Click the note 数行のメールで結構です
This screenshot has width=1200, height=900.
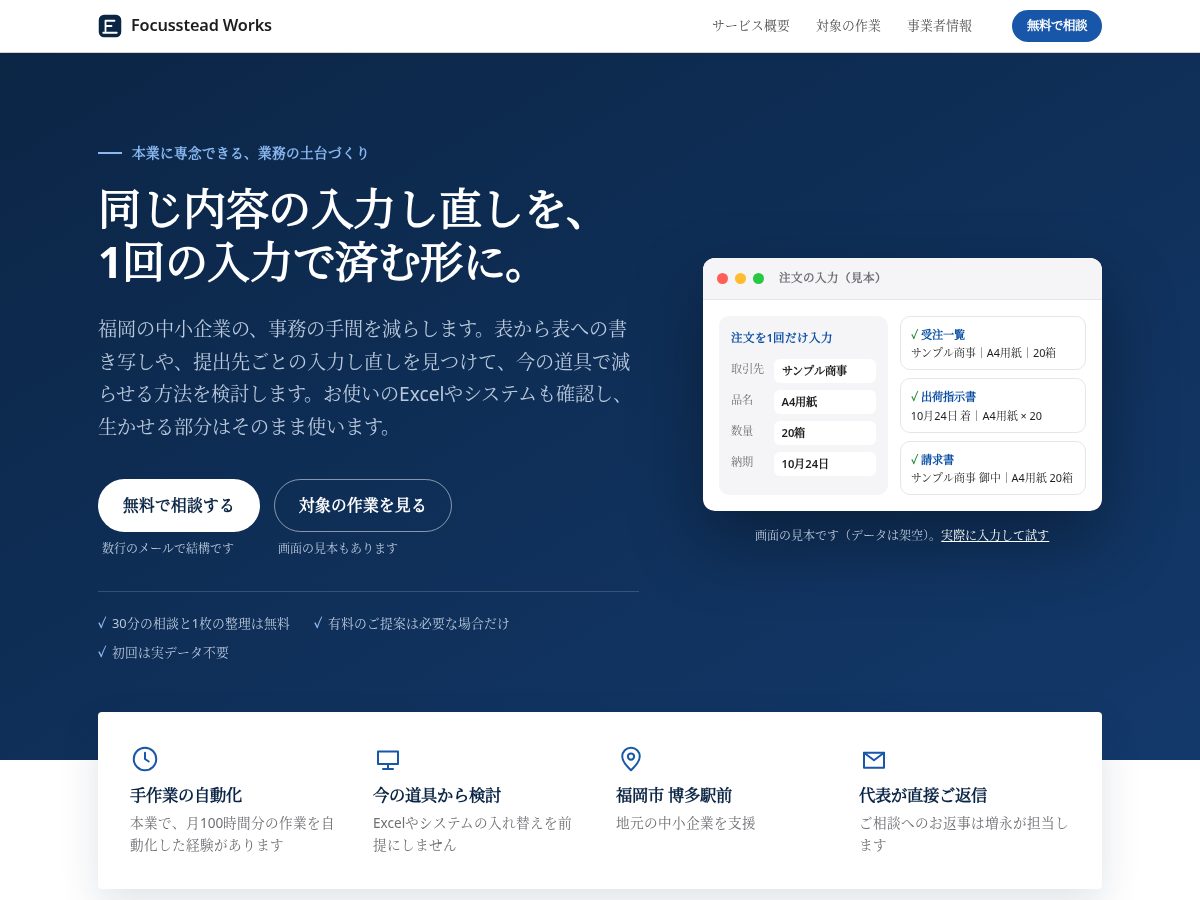pos(168,548)
